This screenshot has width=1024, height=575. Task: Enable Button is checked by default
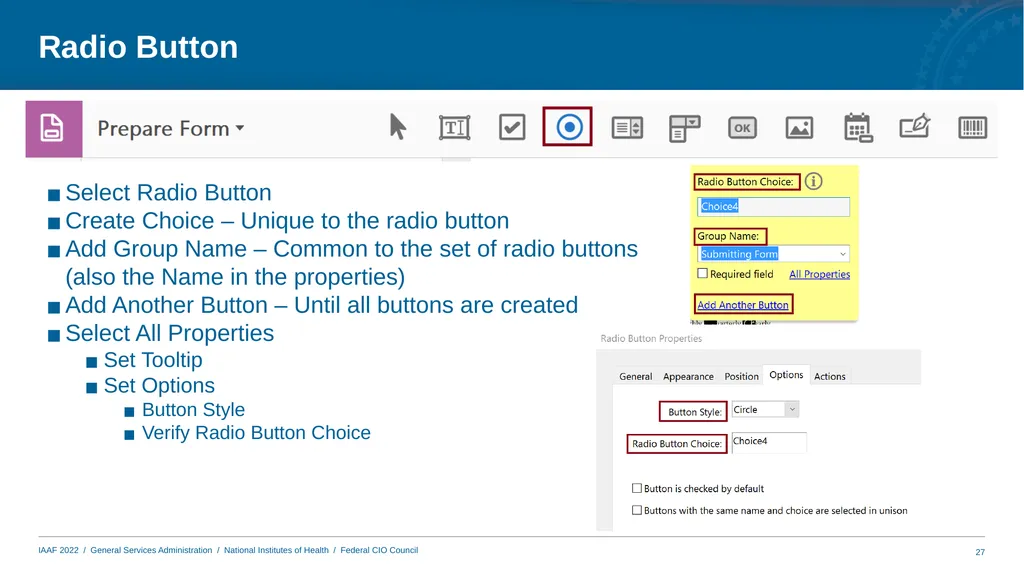click(637, 488)
